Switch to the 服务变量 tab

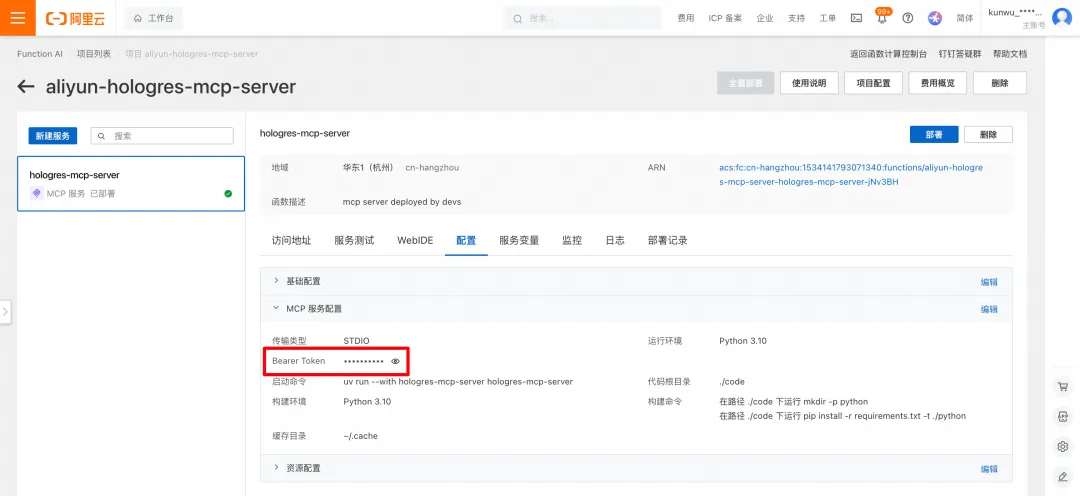pos(519,240)
